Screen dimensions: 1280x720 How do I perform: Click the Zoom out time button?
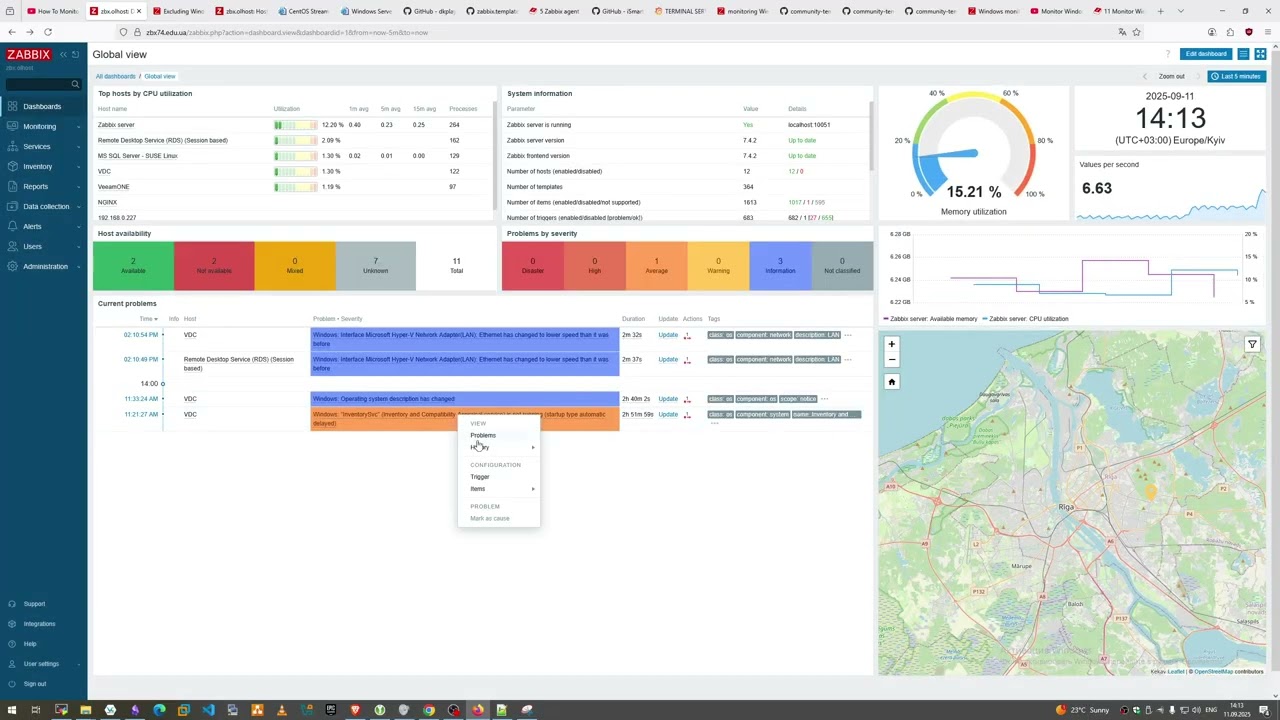1171,76
